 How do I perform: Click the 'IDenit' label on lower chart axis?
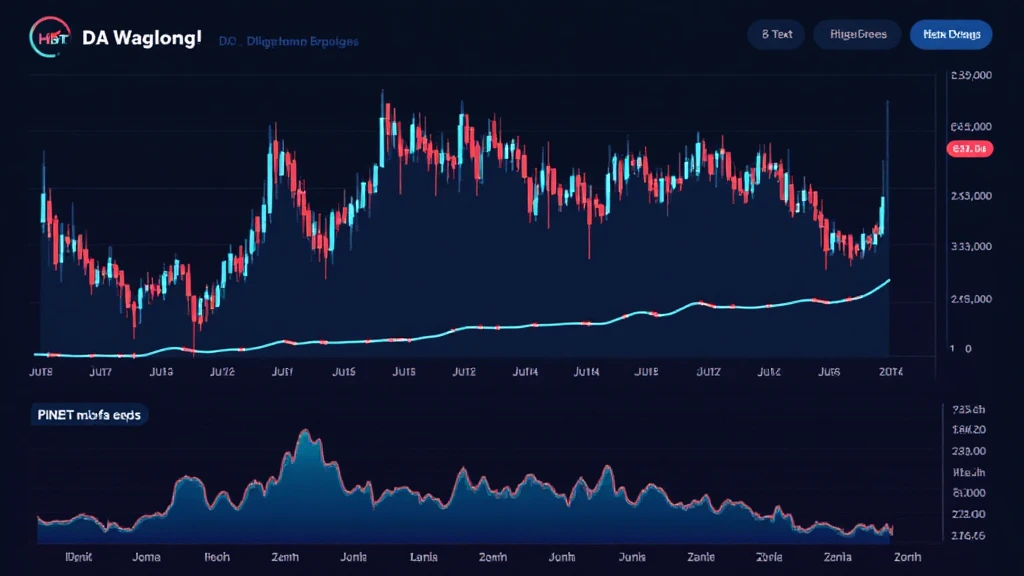click(80, 557)
